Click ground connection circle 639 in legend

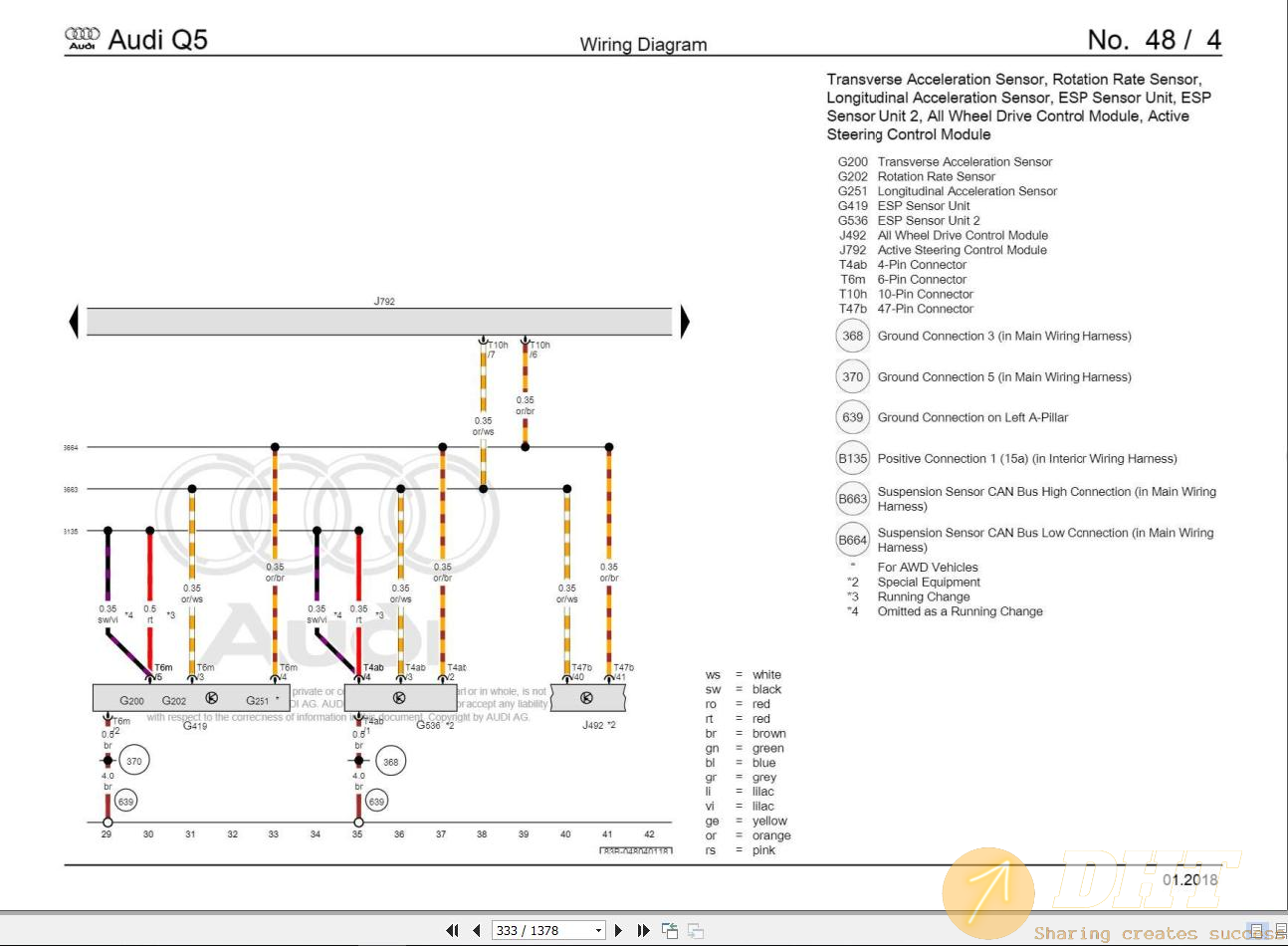[x=853, y=417]
